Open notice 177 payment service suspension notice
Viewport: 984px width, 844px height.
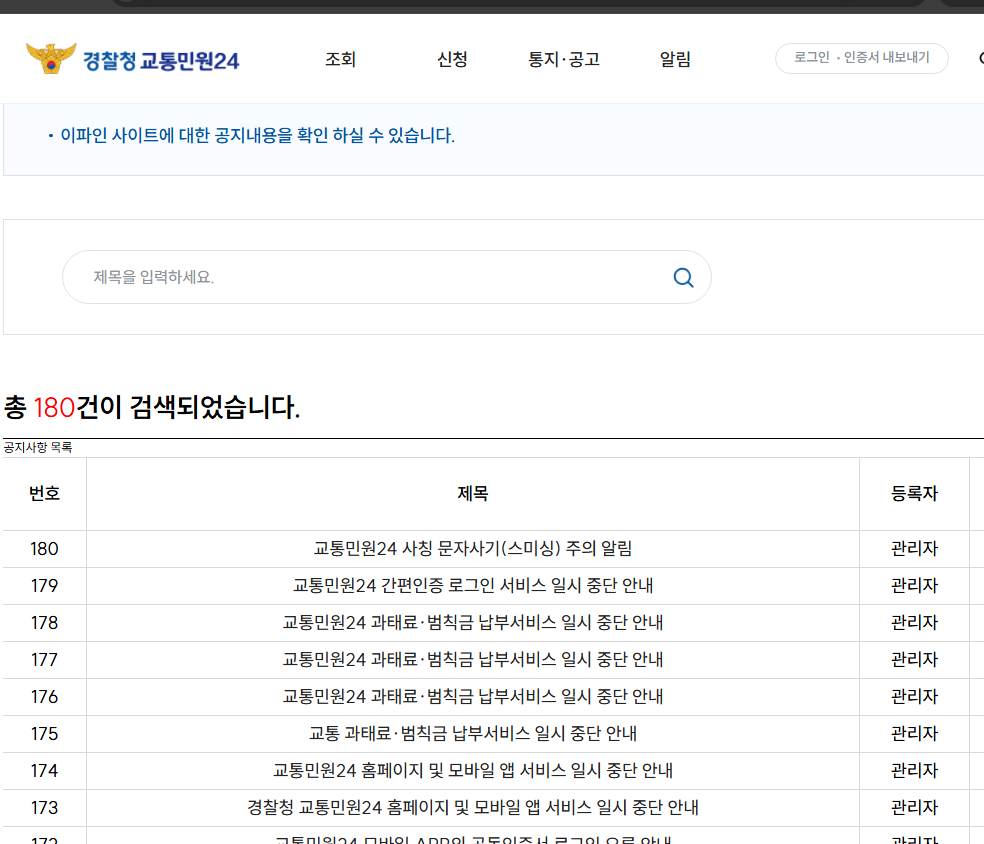click(x=472, y=659)
